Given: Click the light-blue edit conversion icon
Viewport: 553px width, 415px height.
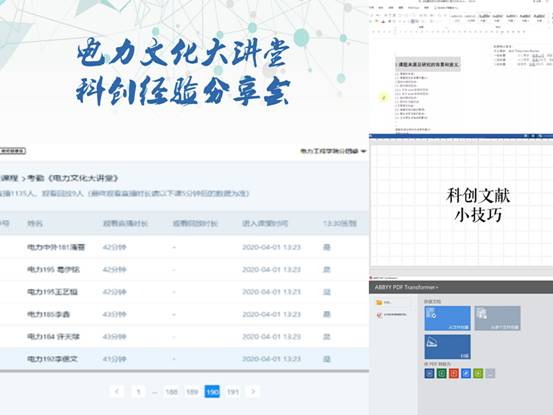Looking at the screenshot, I should (x=466, y=373).
